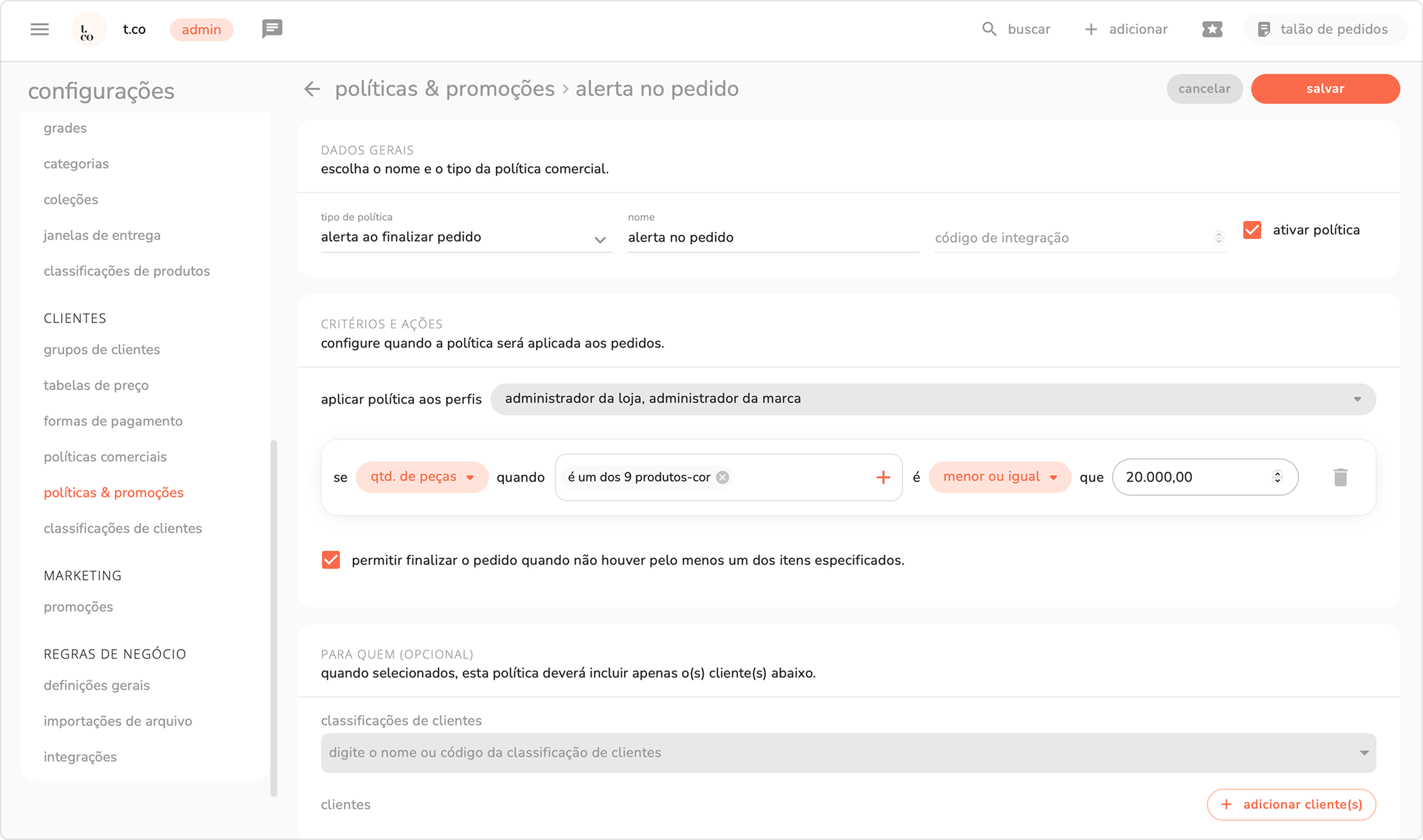Viewport: 1423px width, 840px height.
Task: Delete the criterion with trash icon
Action: click(x=1340, y=478)
